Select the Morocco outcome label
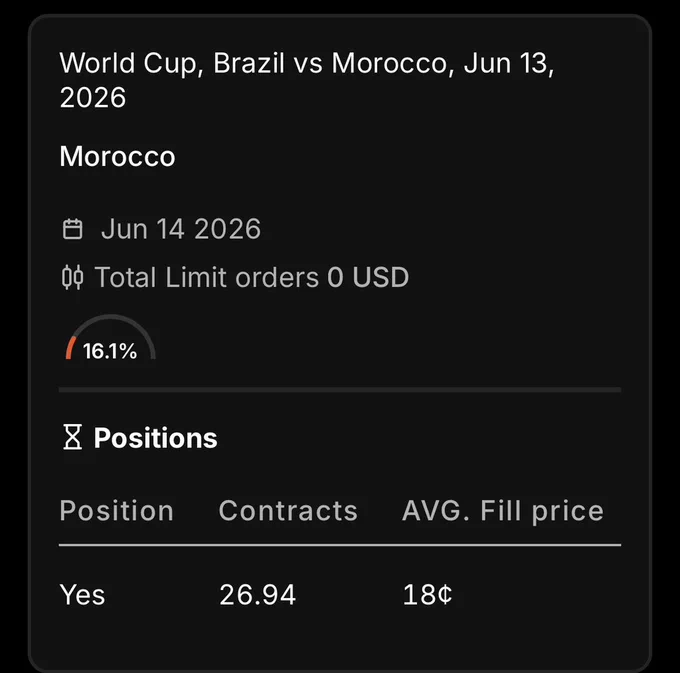 [x=118, y=156]
